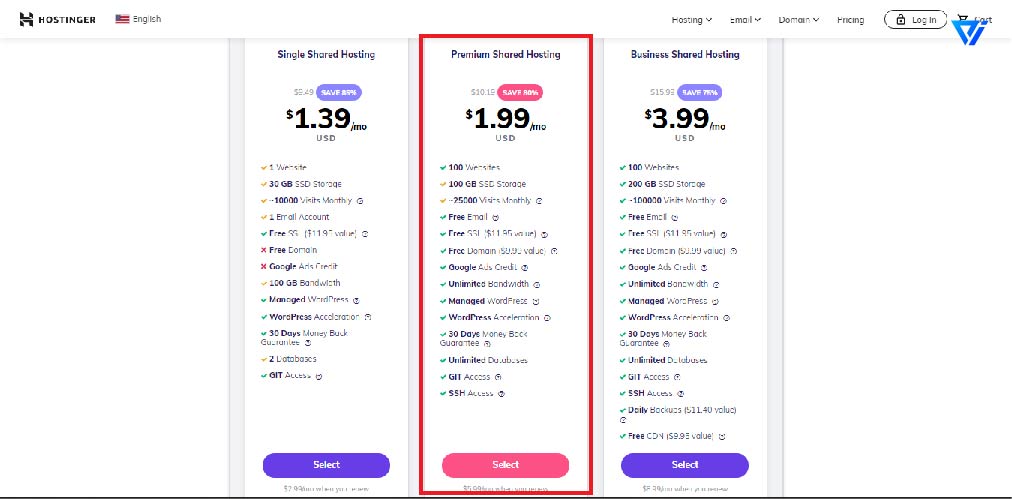This screenshot has height=499, width=1012.
Task: Click info icon beside Premium Free Domain
Action: pos(554,250)
